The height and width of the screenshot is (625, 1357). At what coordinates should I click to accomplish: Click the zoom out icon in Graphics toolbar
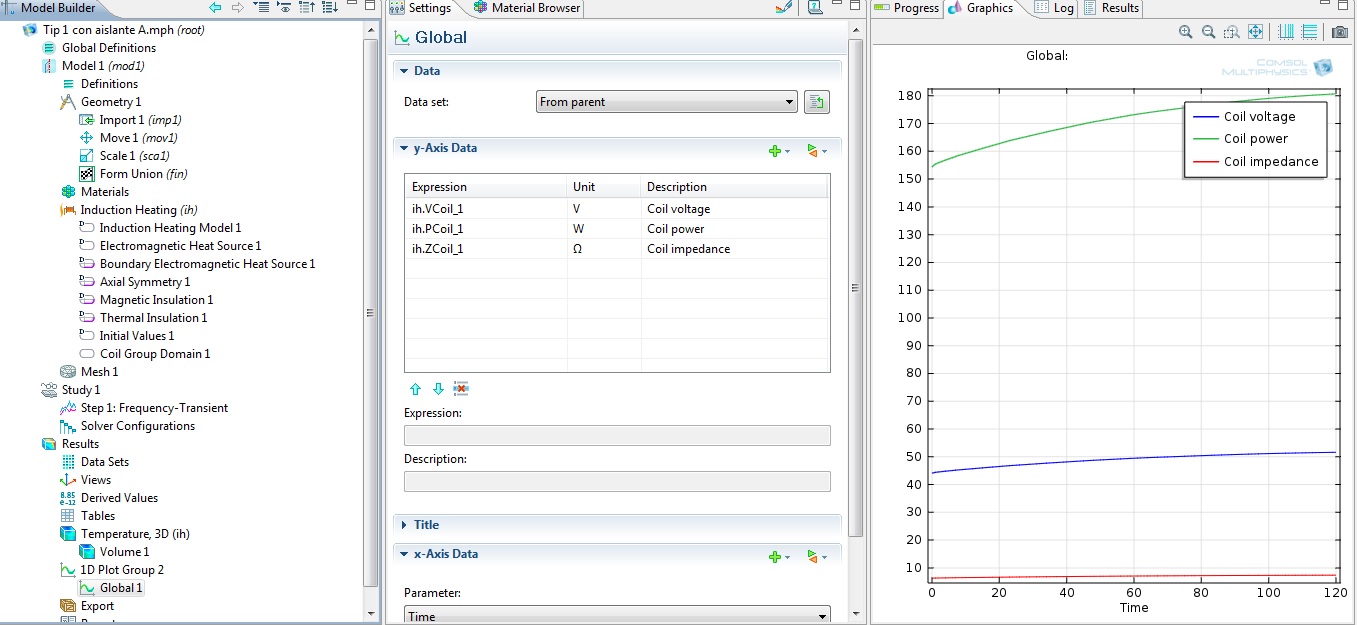point(1208,32)
